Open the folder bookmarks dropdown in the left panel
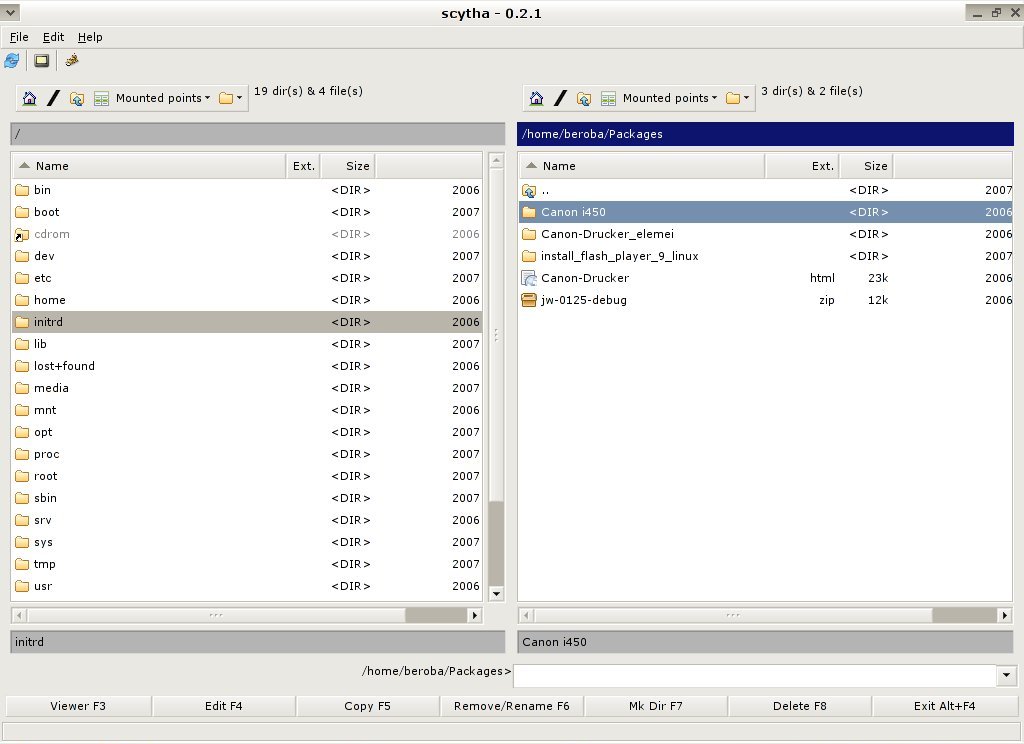The image size is (1024, 744). [231, 98]
